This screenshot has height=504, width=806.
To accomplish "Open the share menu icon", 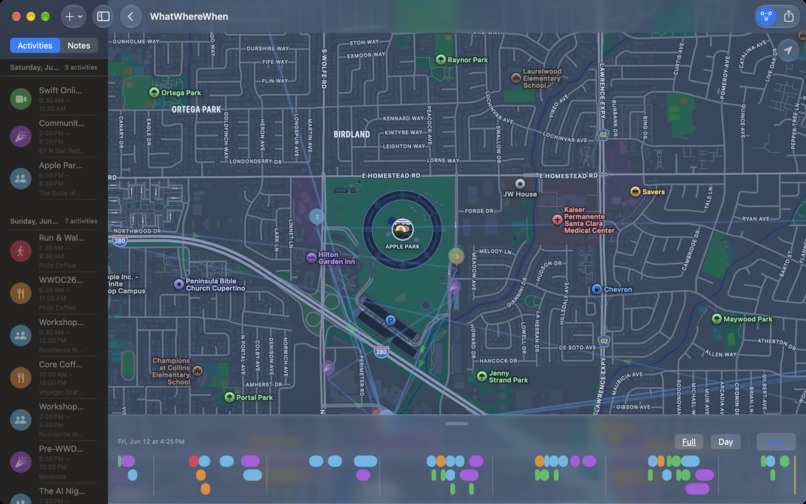I will [789, 16].
